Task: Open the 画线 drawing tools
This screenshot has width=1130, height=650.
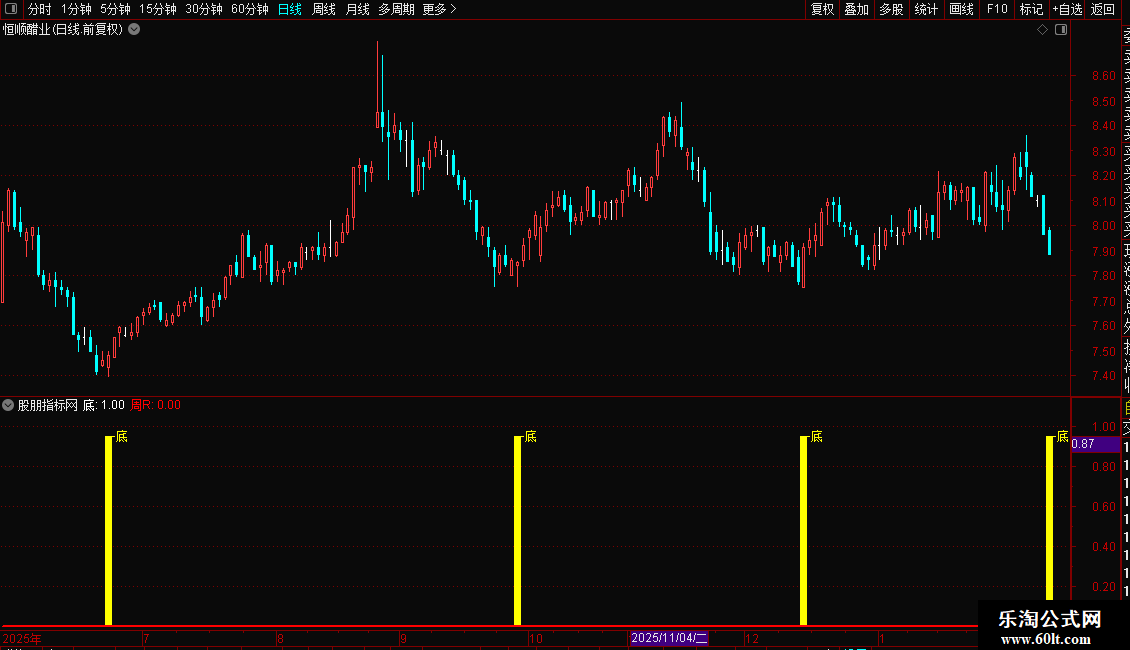Action: tap(961, 9)
